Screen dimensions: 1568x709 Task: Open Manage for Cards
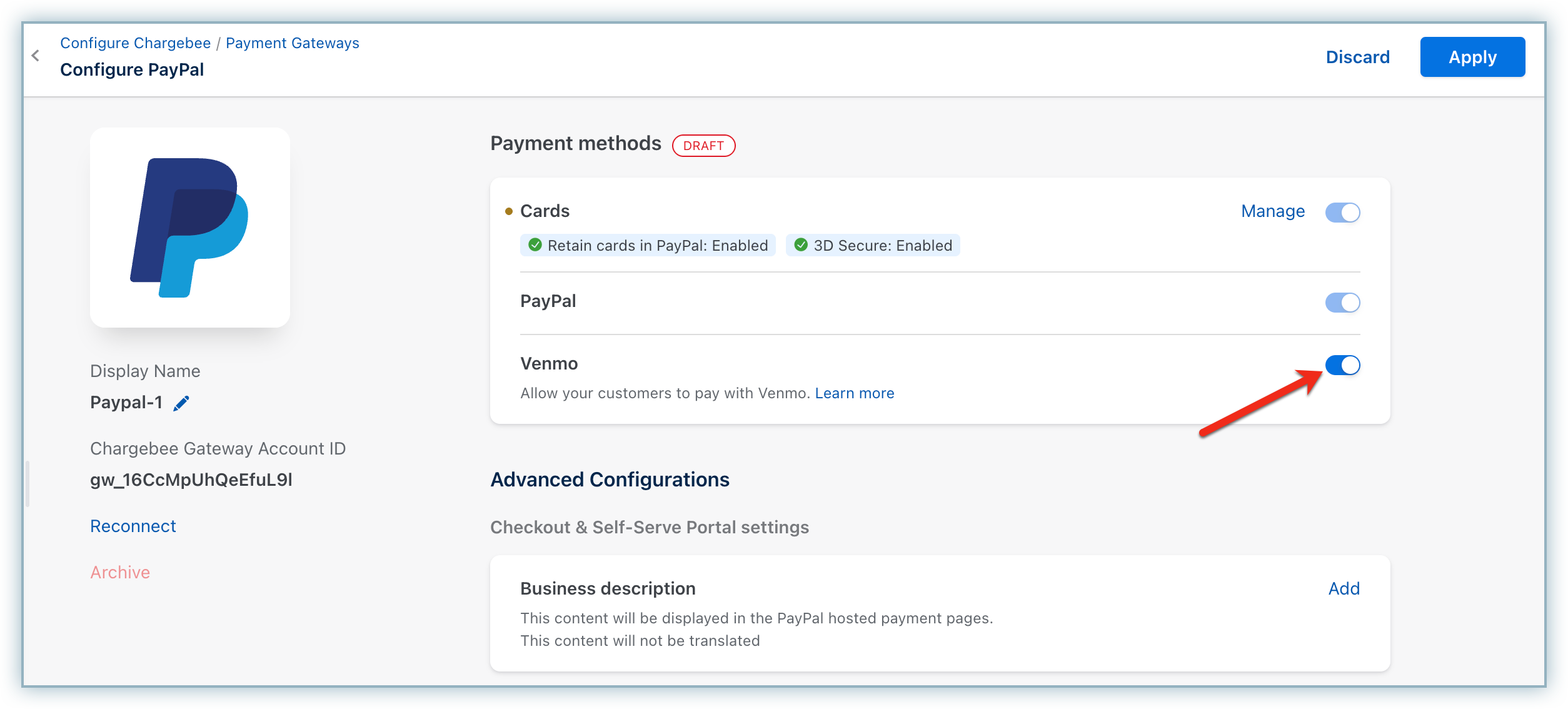(x=1273, y=211)
